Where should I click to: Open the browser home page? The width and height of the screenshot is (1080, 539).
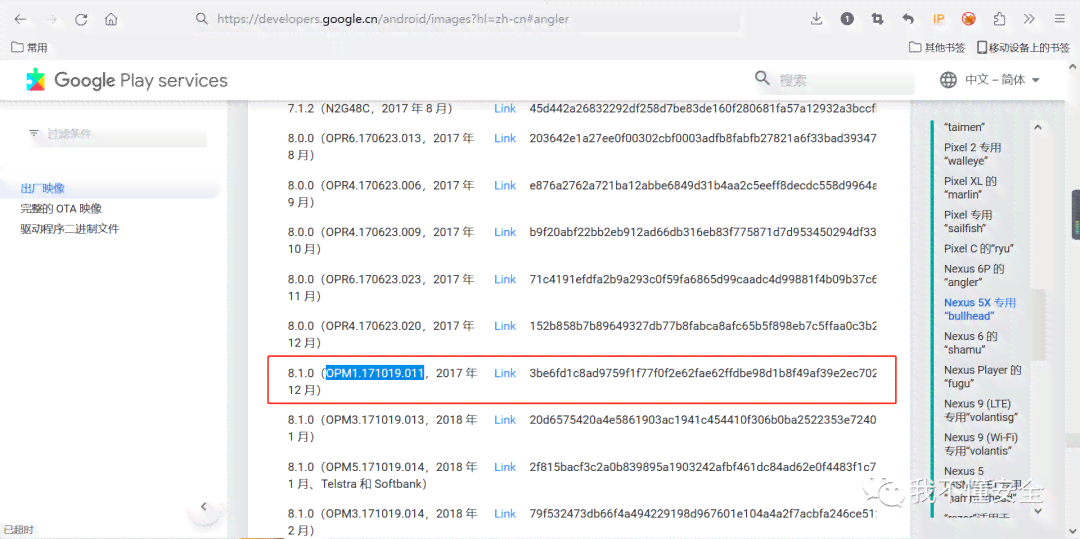(x=111, y=19)
